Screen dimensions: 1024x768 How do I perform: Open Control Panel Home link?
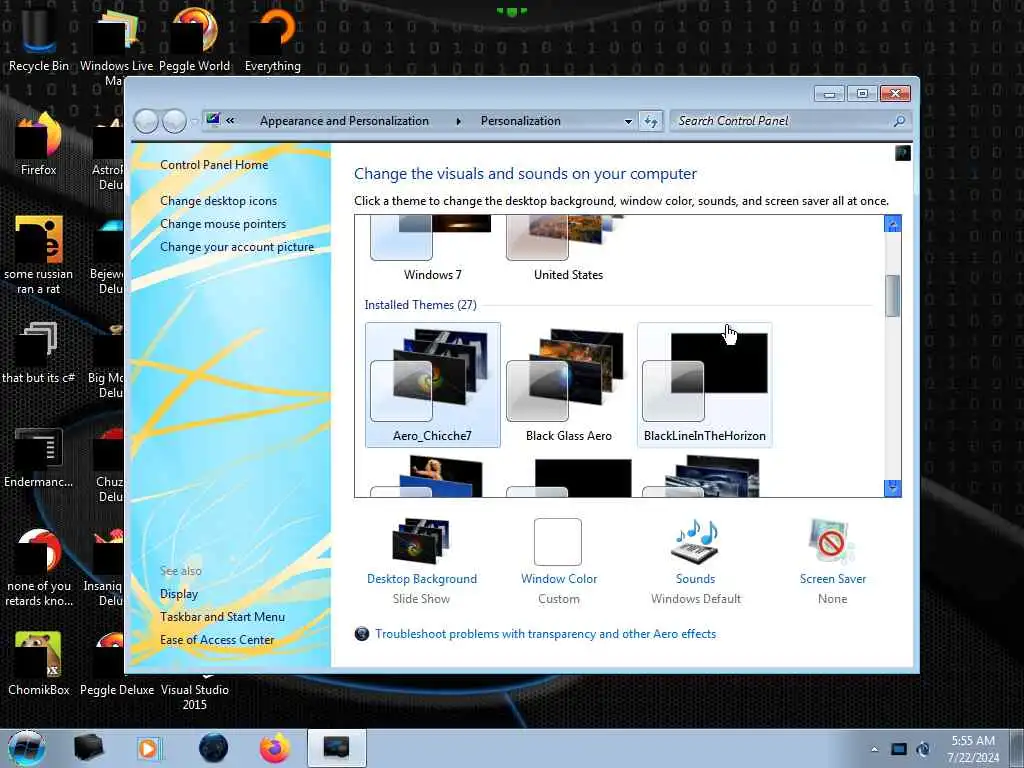coord(214,165)
